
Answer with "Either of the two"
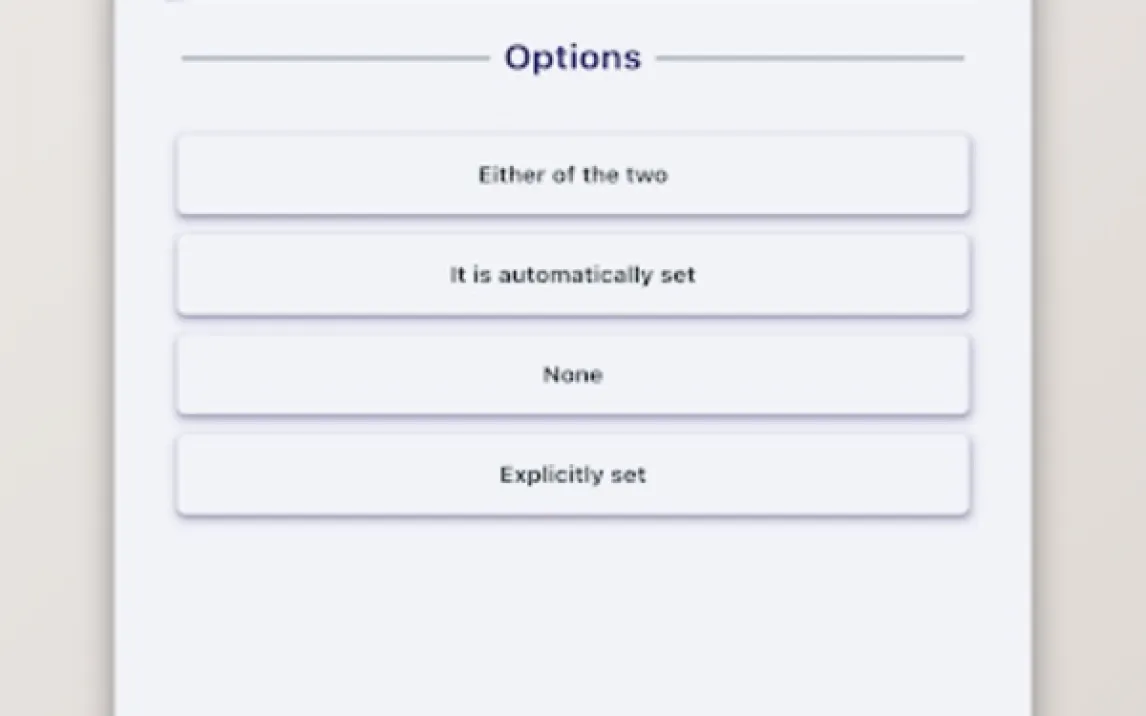[x=572, y=175]
